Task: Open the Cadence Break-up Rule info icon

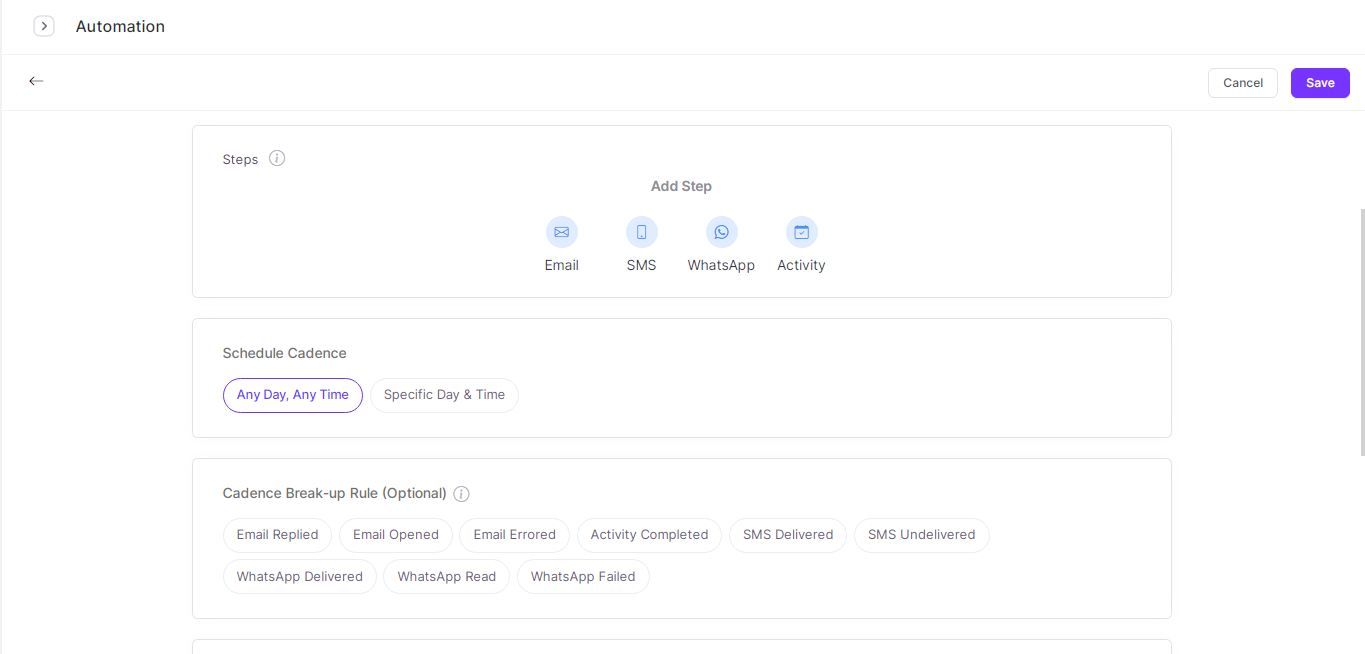Action: [461, 493]
